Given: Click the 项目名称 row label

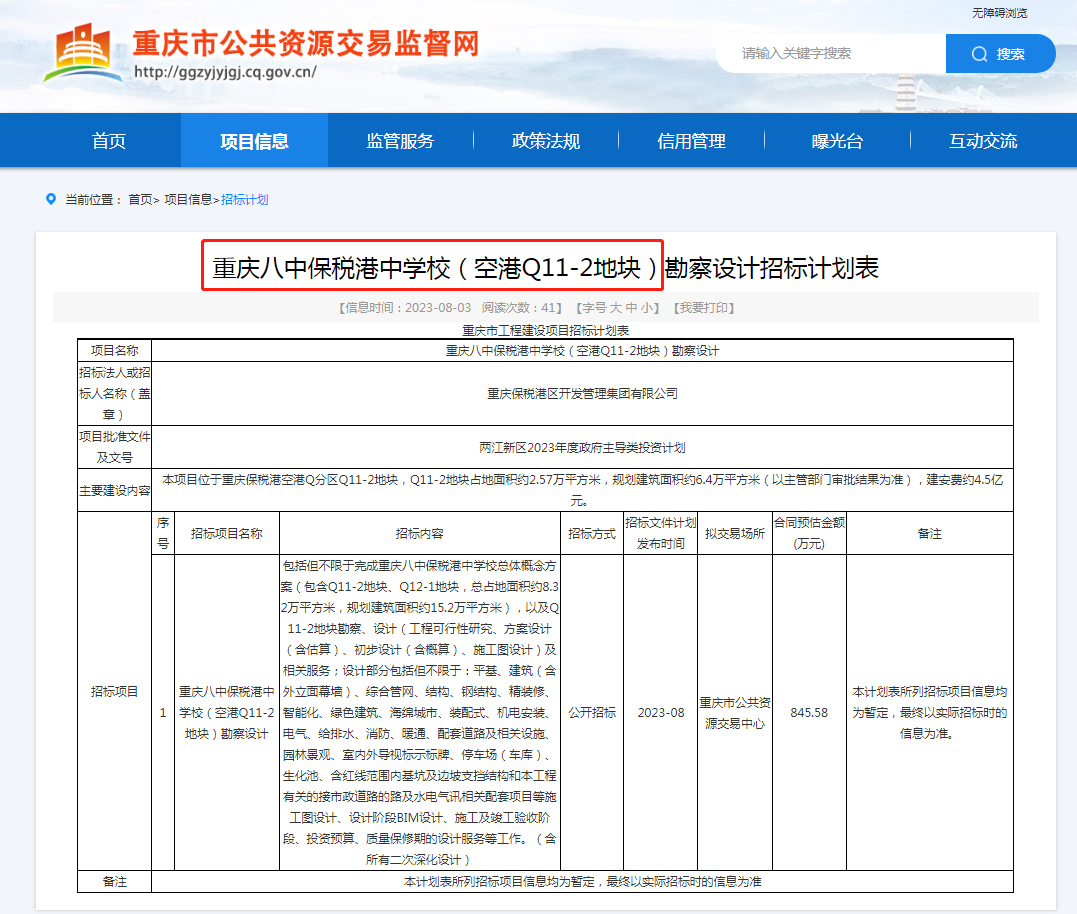Looking at the screenshot, I should tap(115, 351).
